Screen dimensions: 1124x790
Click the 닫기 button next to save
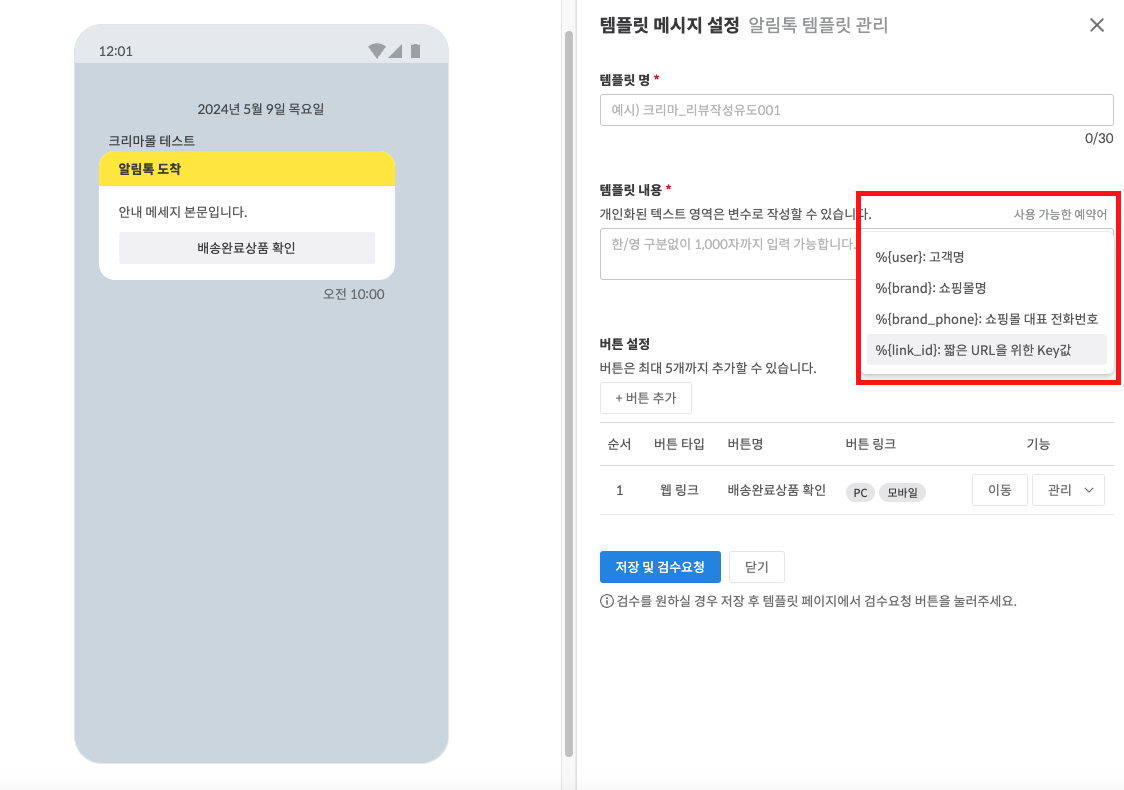point(756,567)
